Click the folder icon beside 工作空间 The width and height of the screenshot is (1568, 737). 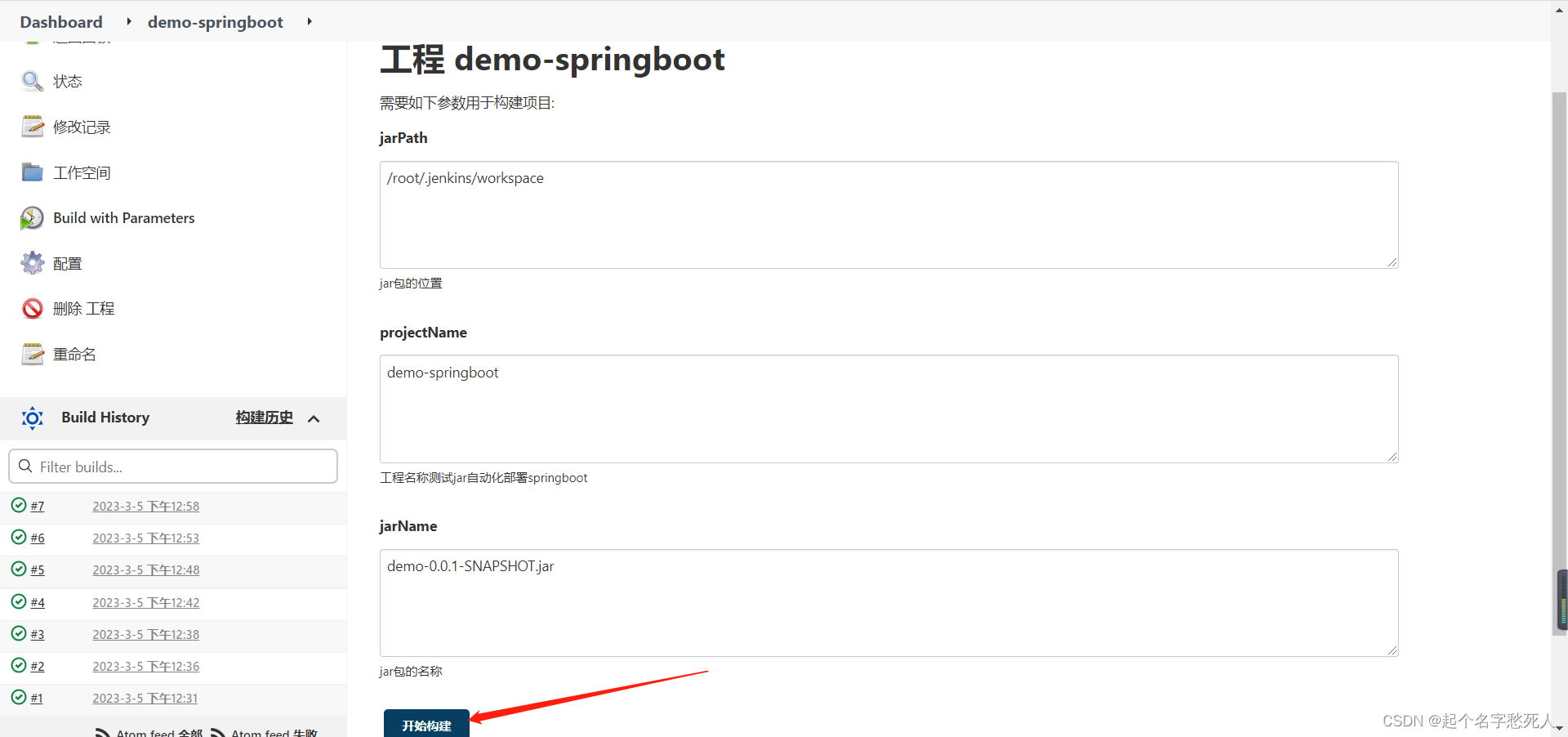[32, 172]
